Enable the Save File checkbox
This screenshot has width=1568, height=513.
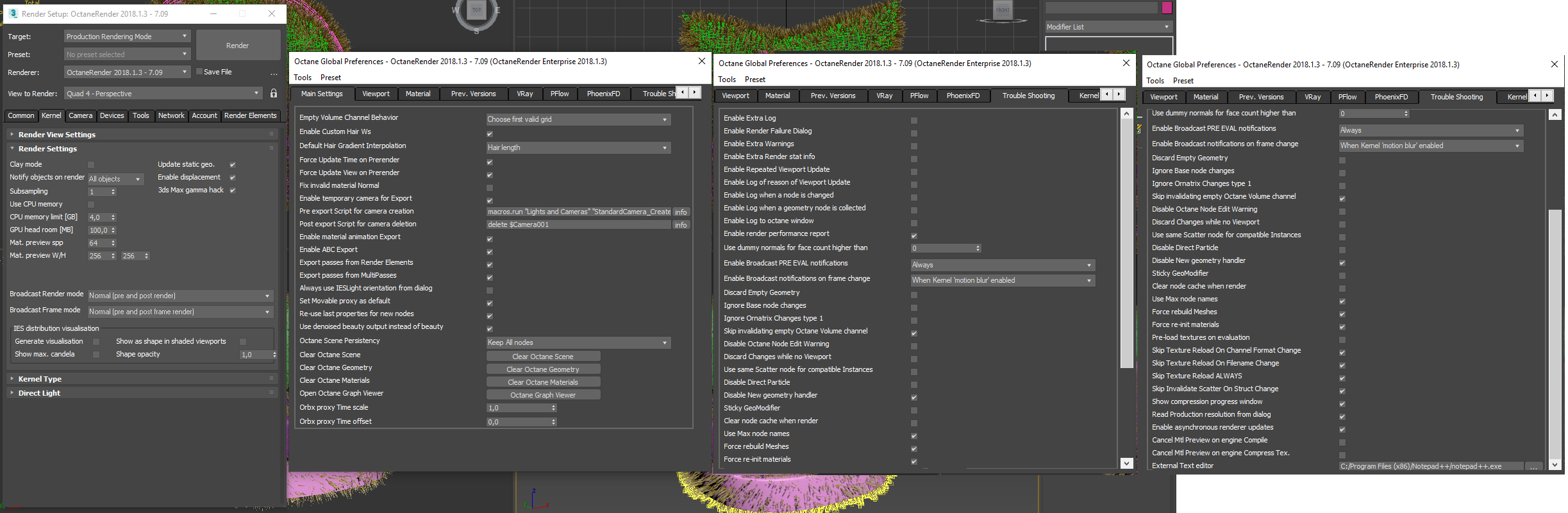point(199,72)
